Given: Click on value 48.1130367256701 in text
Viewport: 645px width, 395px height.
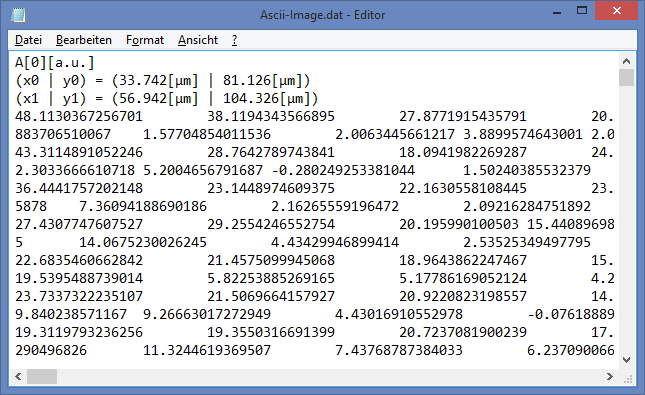Looking at the screenshot, I should coord(79,116).
